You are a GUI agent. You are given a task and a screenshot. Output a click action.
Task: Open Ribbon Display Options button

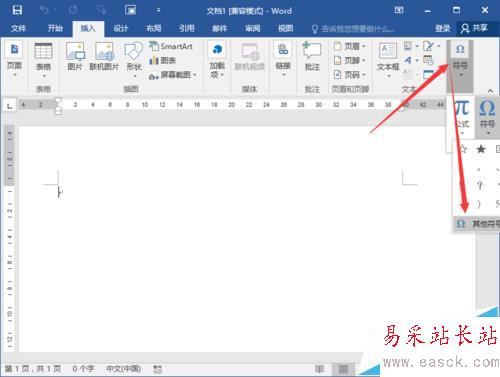point(399,10)
